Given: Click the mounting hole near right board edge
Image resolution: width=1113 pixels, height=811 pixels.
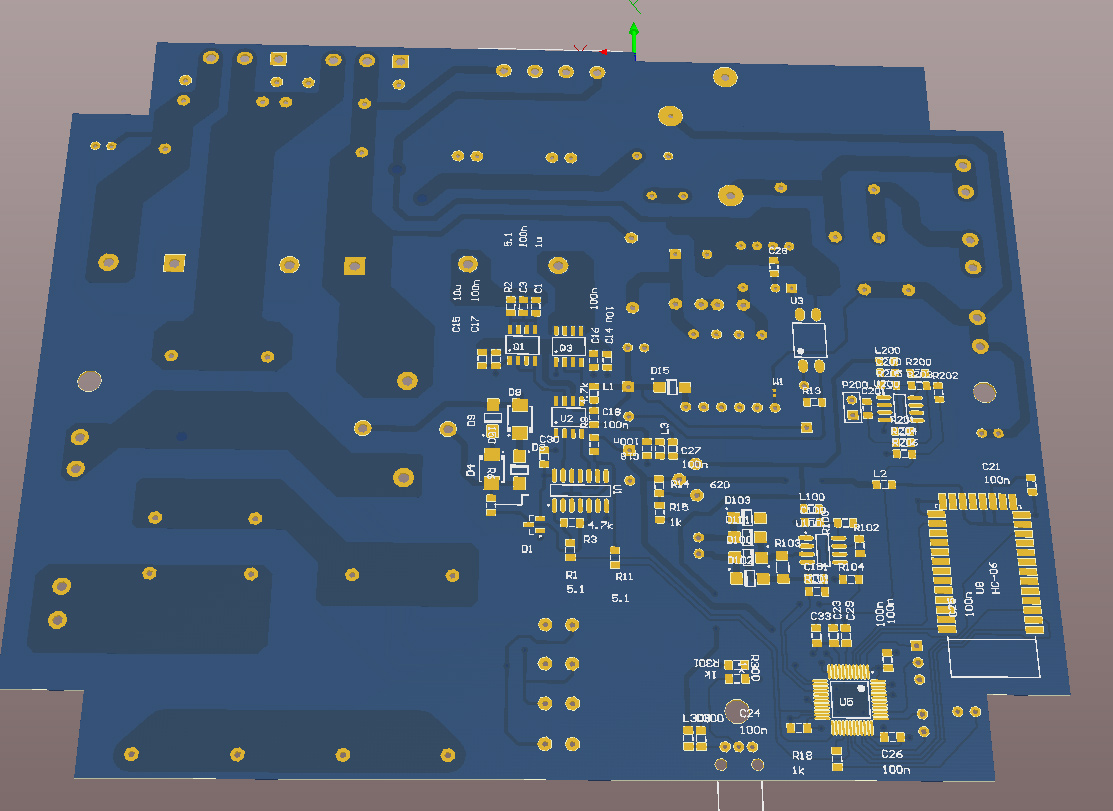Looking at the screenshot, I should 982,392.
